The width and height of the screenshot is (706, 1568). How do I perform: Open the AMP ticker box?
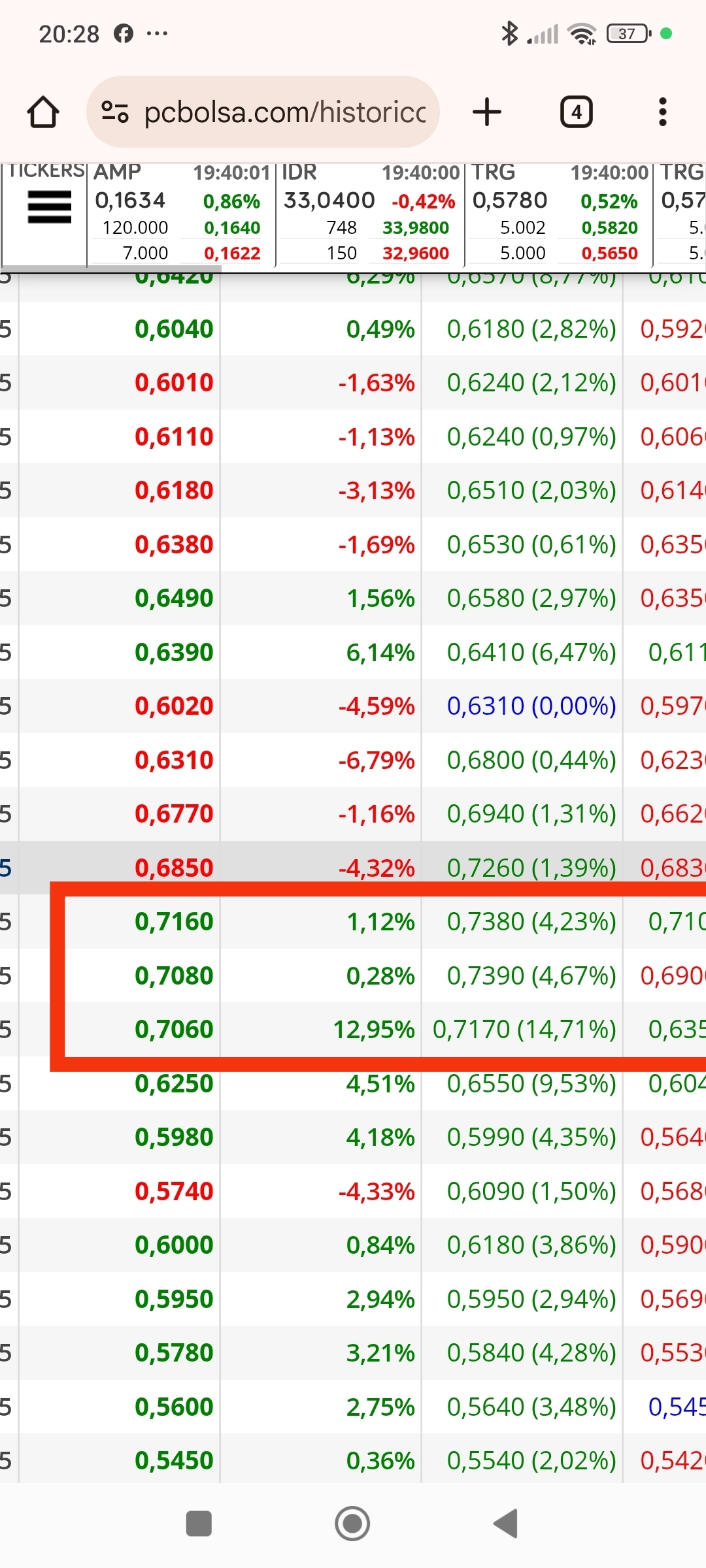tap(181, 213)
